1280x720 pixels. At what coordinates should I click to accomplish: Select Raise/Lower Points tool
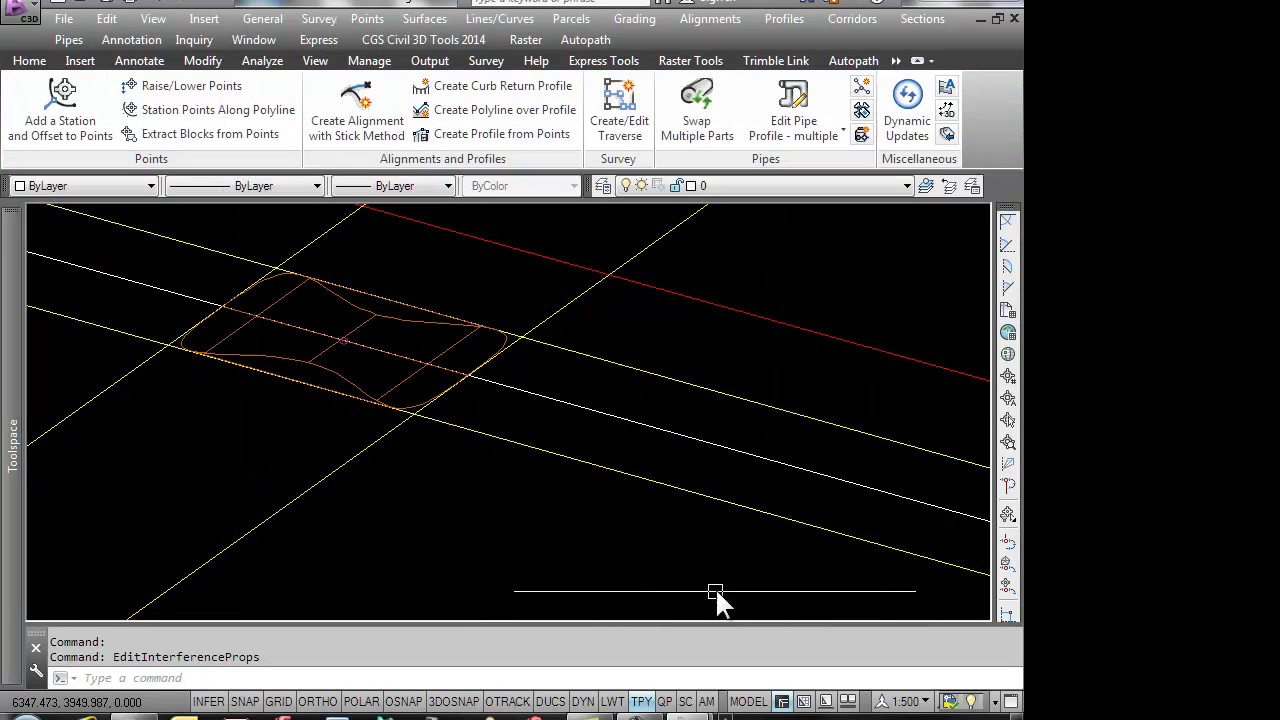pos(181,86)
